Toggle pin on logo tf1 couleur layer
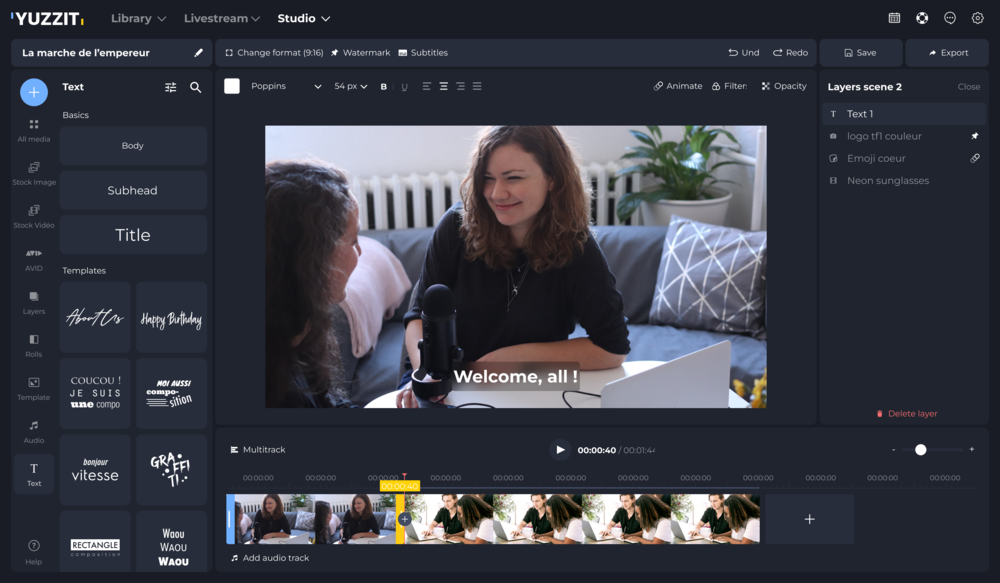 tap(975, 136)
